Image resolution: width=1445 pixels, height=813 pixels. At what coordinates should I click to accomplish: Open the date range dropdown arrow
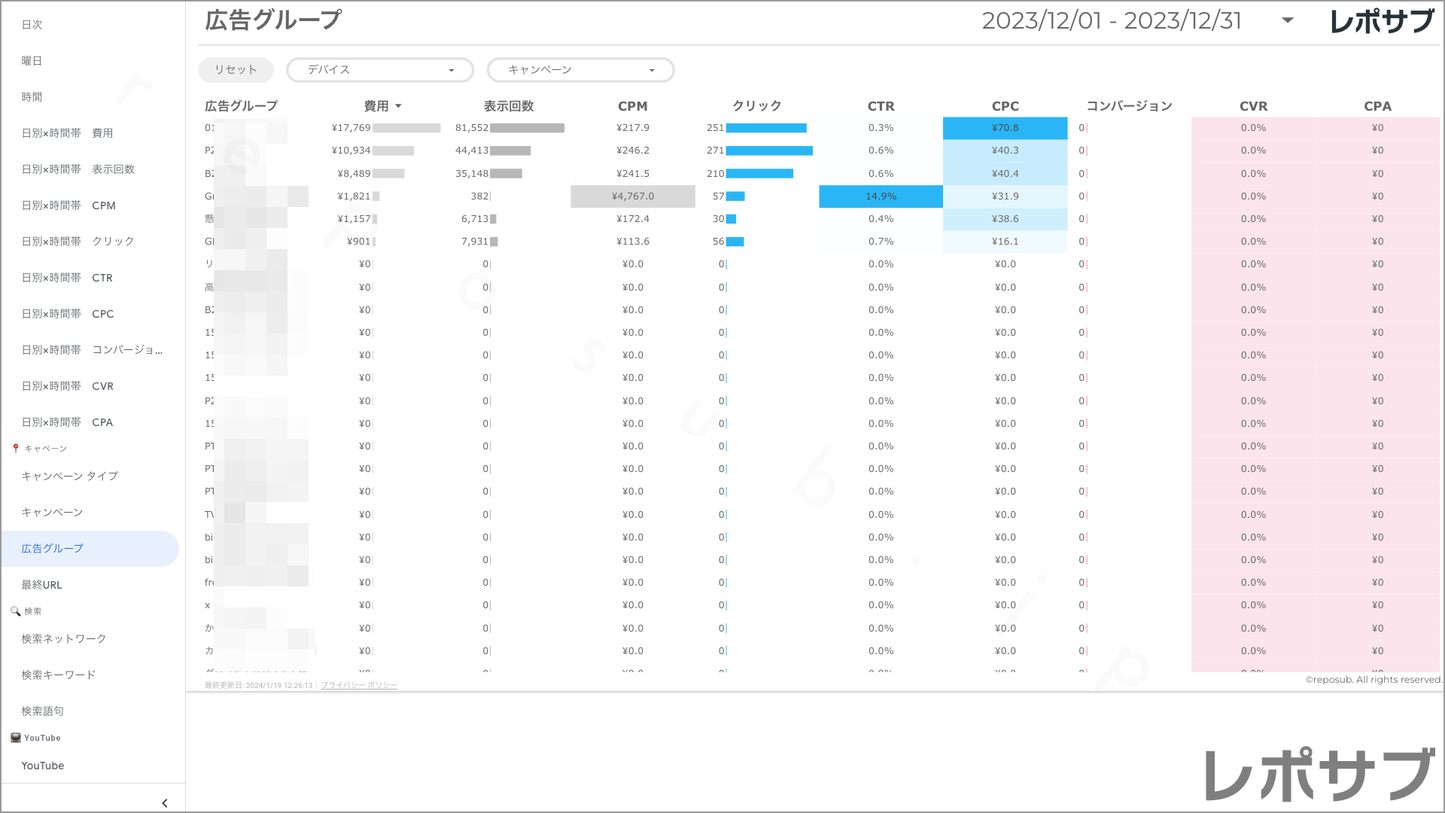1287,21
